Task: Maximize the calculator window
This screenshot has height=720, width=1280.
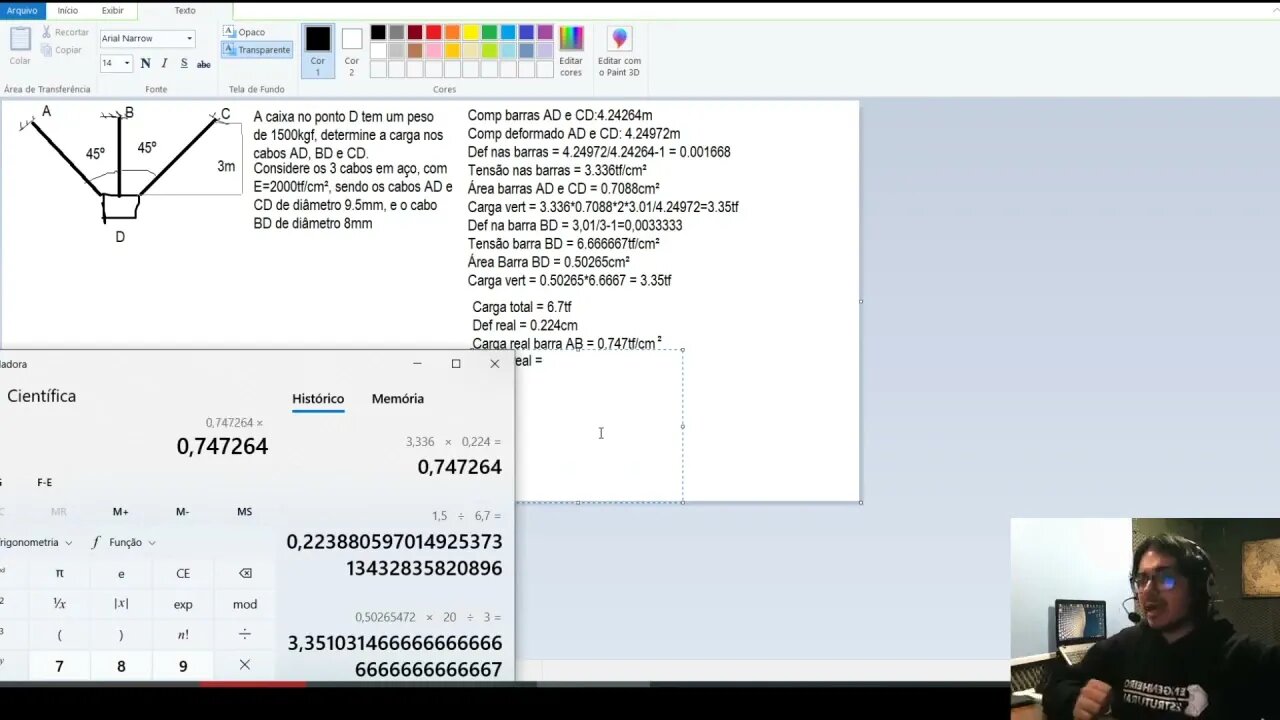Action: (x=456, y=364)
